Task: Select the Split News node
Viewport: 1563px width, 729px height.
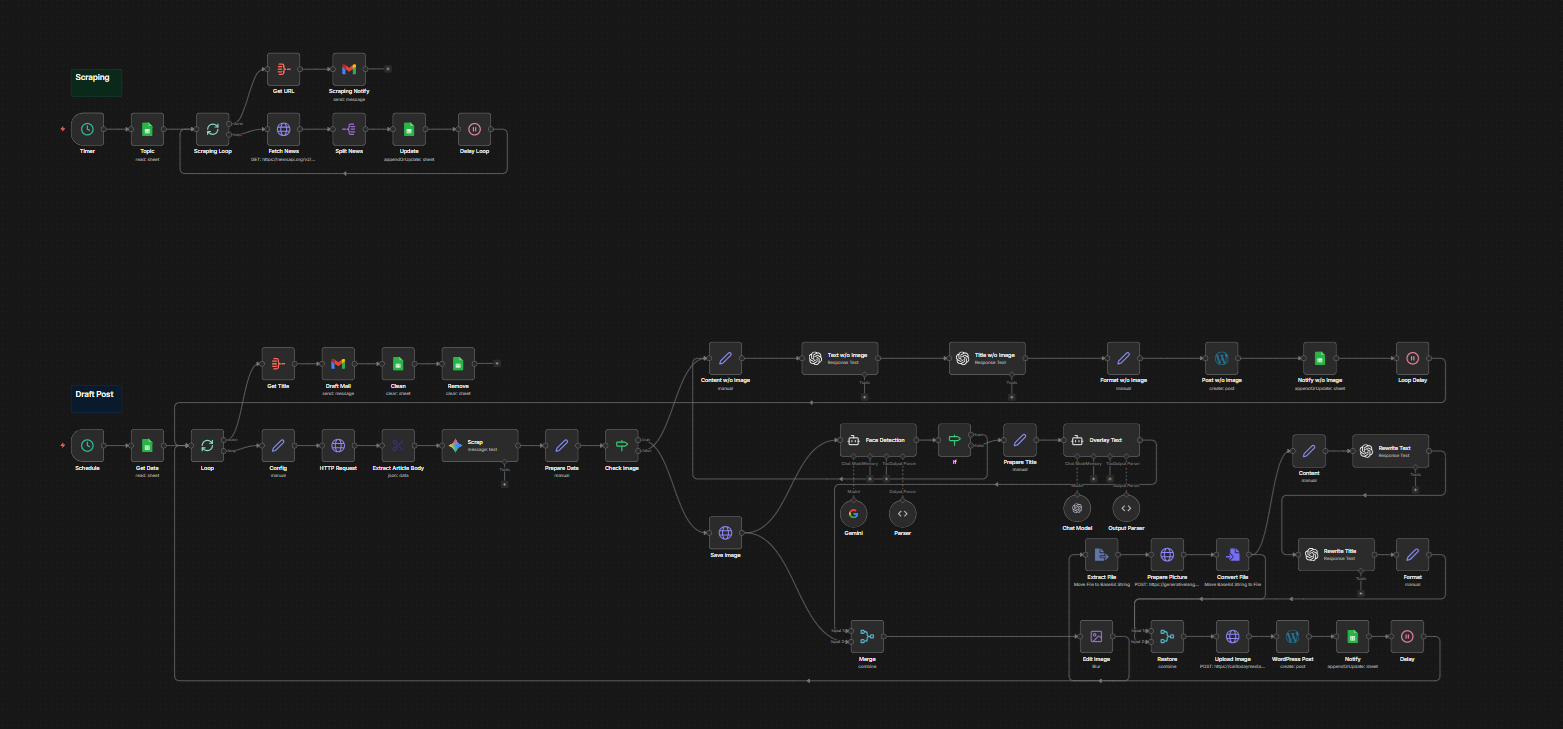Action: 348,128
